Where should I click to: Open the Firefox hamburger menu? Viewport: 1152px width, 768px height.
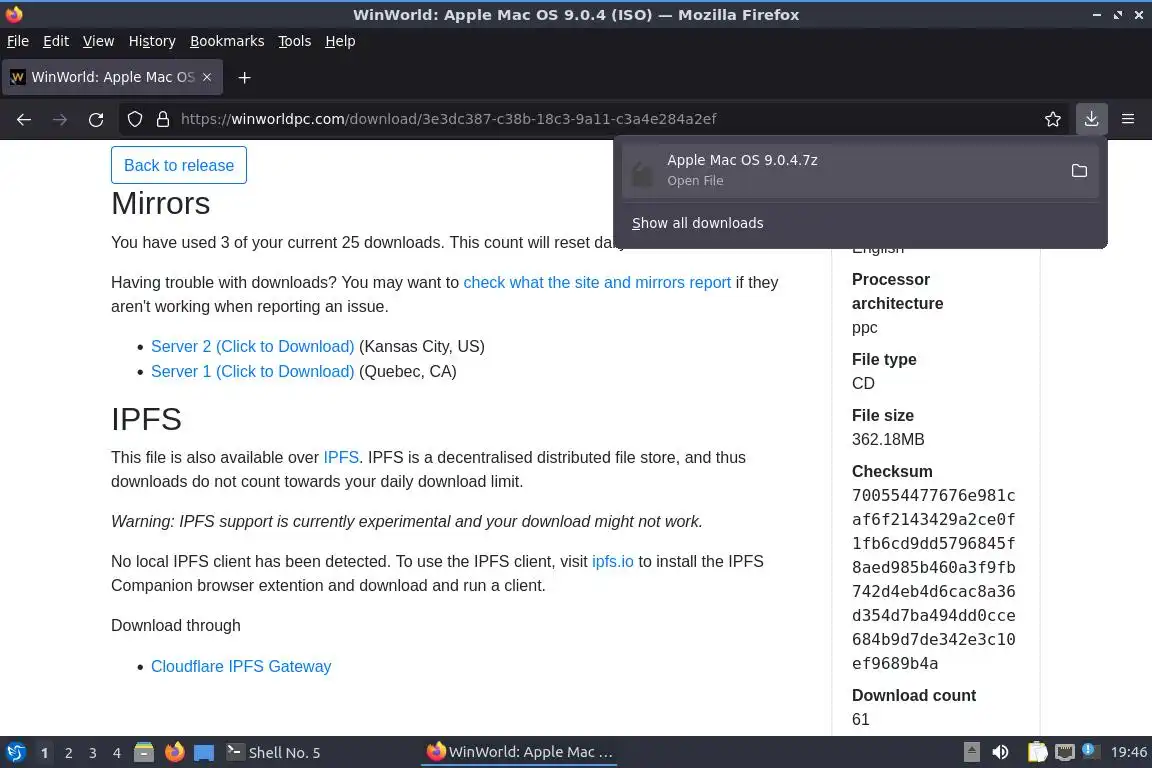tap(1128, 119)
